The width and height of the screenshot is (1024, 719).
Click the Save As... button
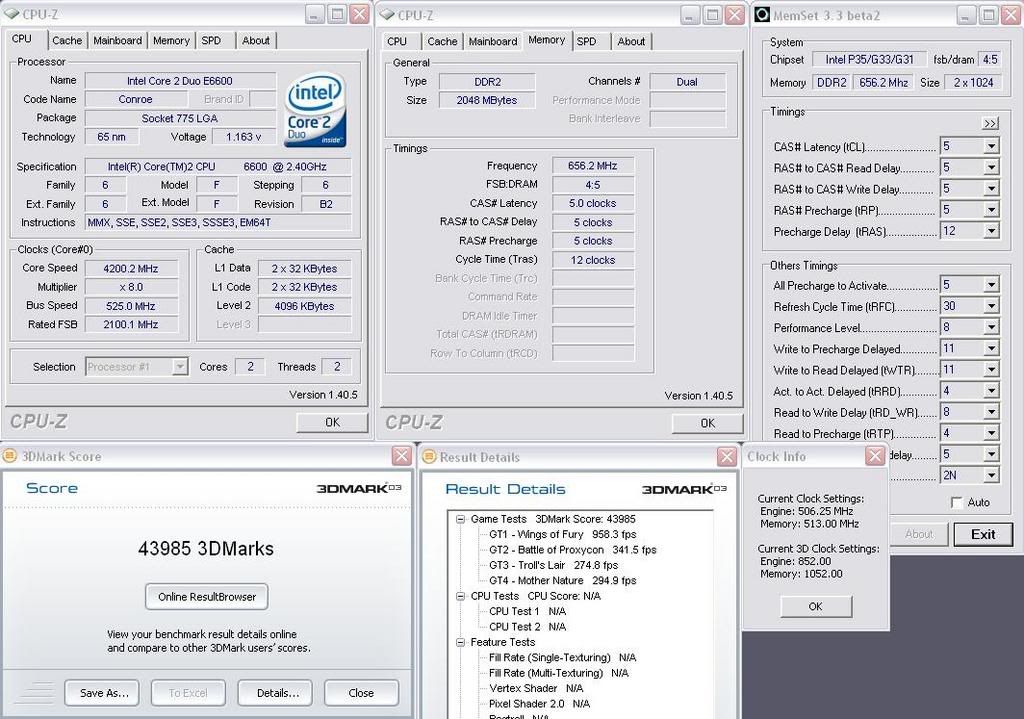click(x=104, y=693)
